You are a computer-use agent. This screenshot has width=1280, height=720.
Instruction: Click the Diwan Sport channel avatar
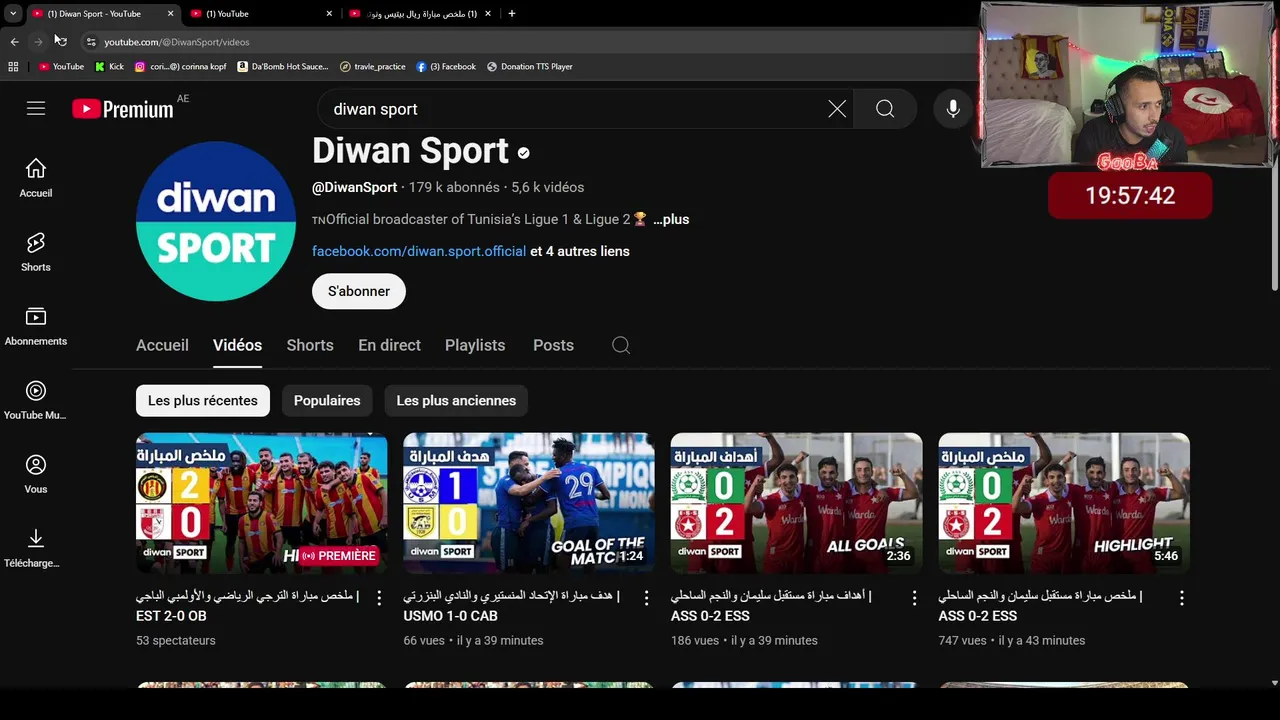(216, 221)
